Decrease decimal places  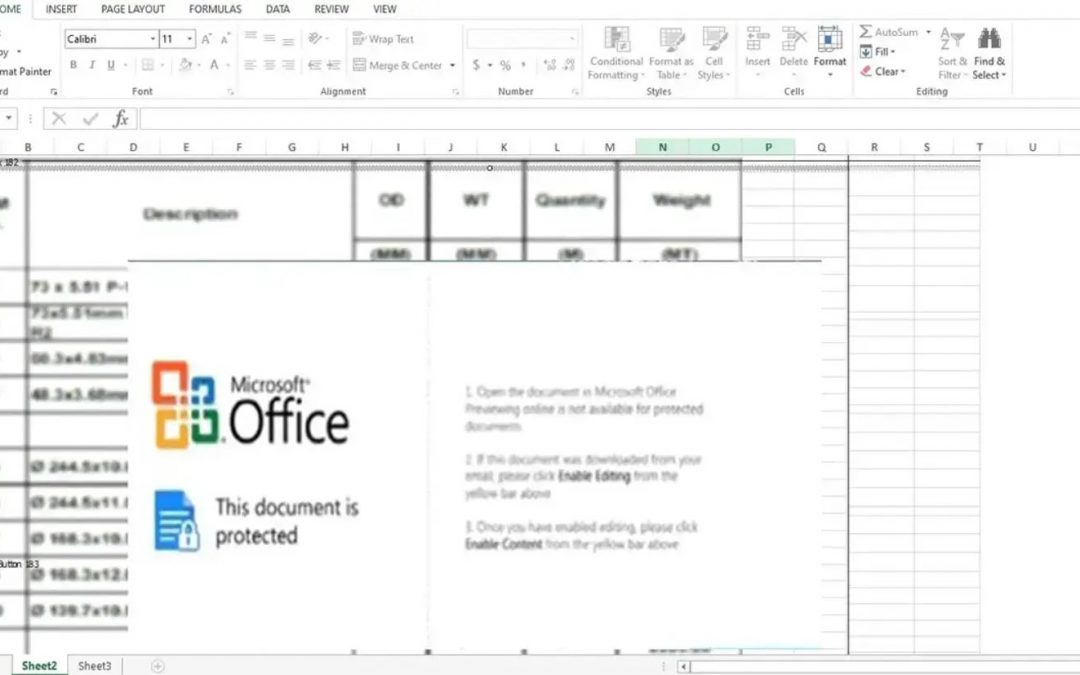click(x=569, y=65)
